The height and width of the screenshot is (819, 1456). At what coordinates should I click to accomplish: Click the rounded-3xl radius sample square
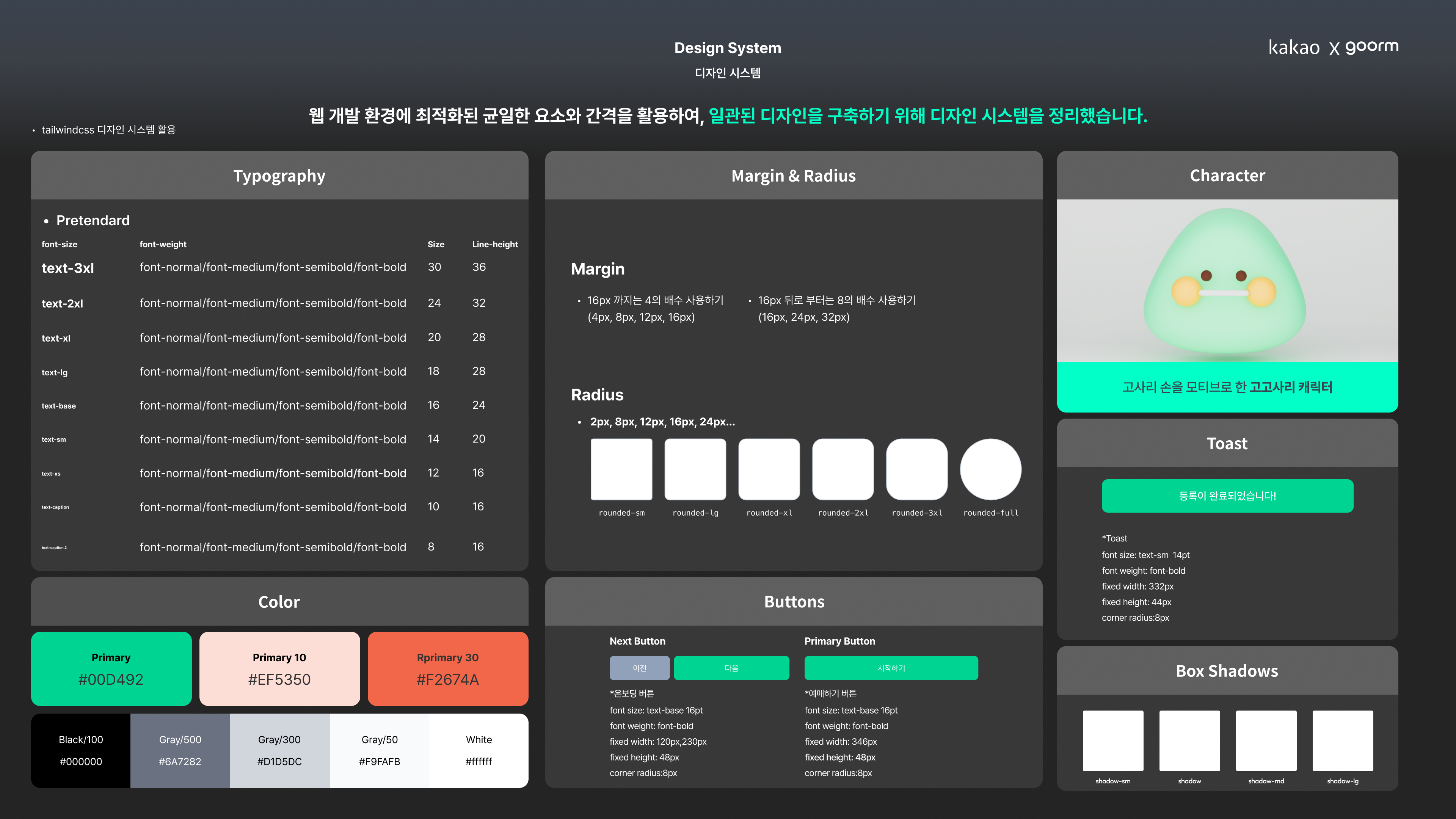917,469
